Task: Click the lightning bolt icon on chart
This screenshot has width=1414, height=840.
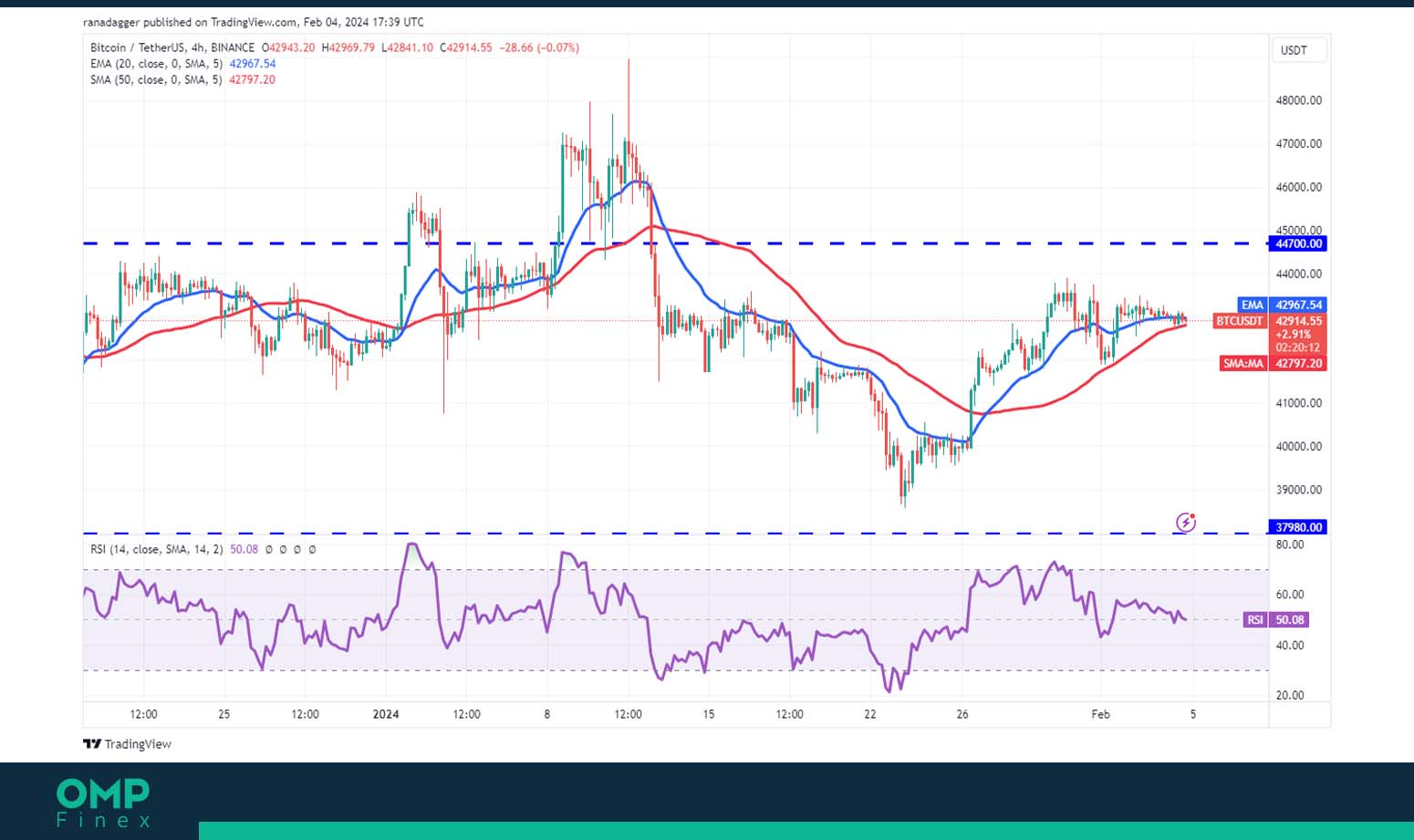Action: (1185, 522)
